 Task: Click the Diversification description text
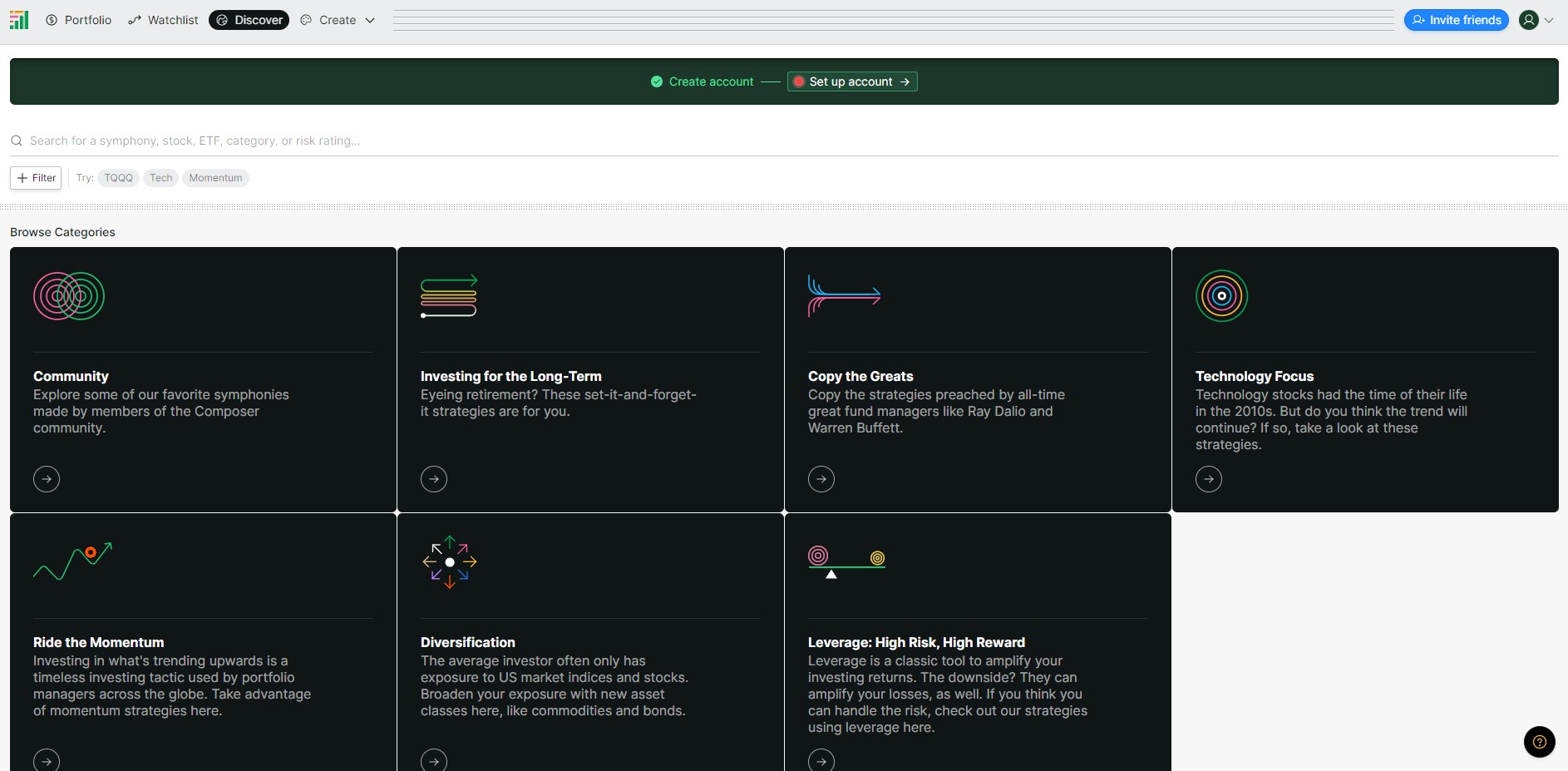tap(555, 685)
